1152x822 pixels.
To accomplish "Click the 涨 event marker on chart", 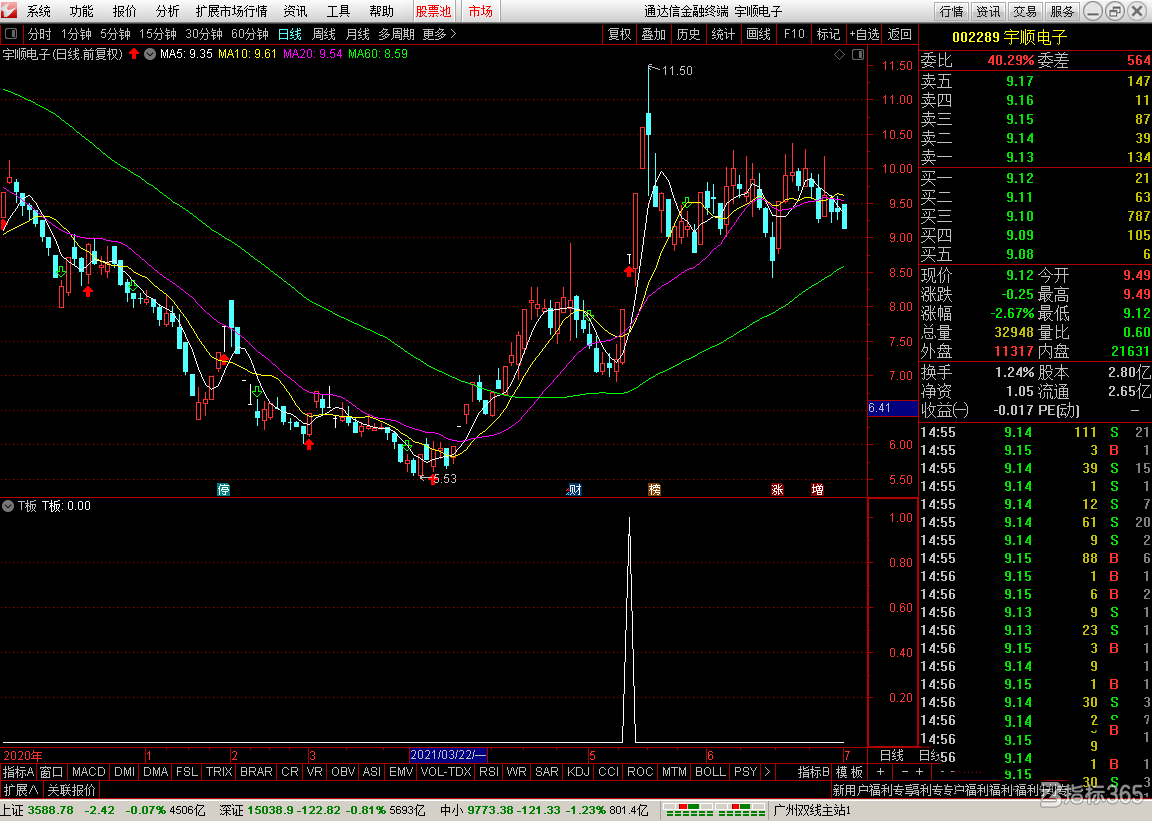I will [x=777, y=489].
